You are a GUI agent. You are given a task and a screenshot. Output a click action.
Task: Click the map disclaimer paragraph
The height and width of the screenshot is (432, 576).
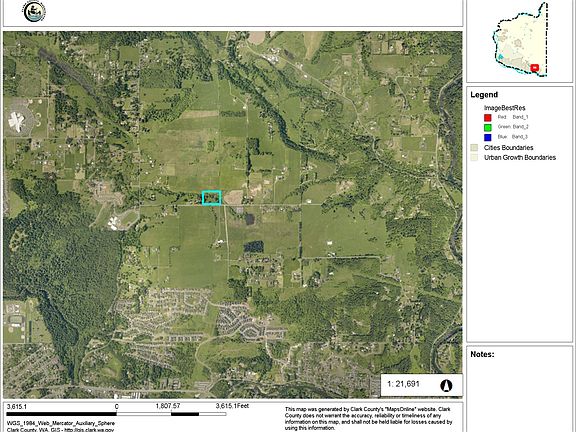tap(368, 418)
